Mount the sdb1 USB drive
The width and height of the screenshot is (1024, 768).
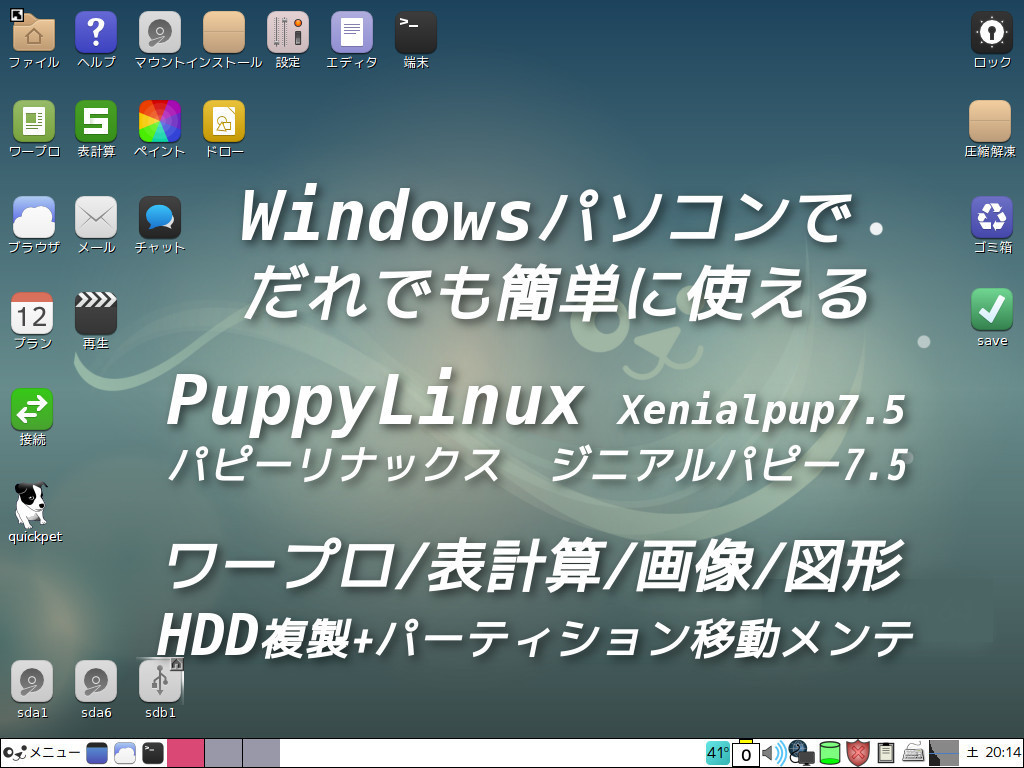160,683
